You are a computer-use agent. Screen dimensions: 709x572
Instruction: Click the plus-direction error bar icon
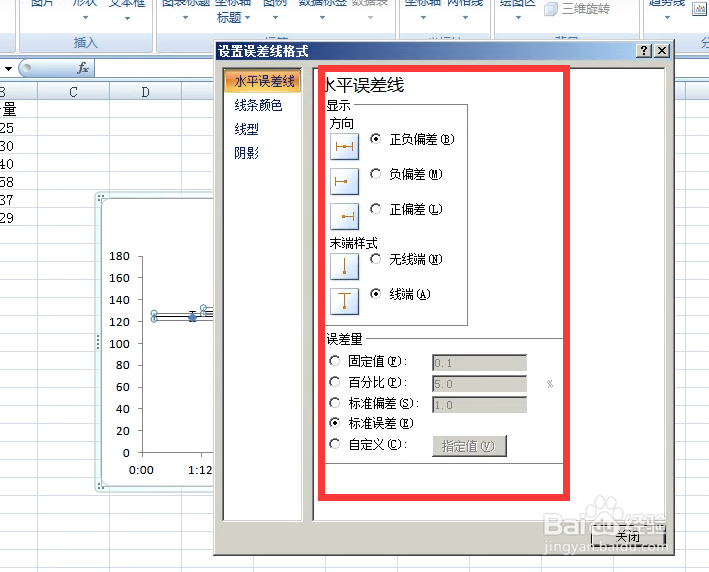click(345, 217)
